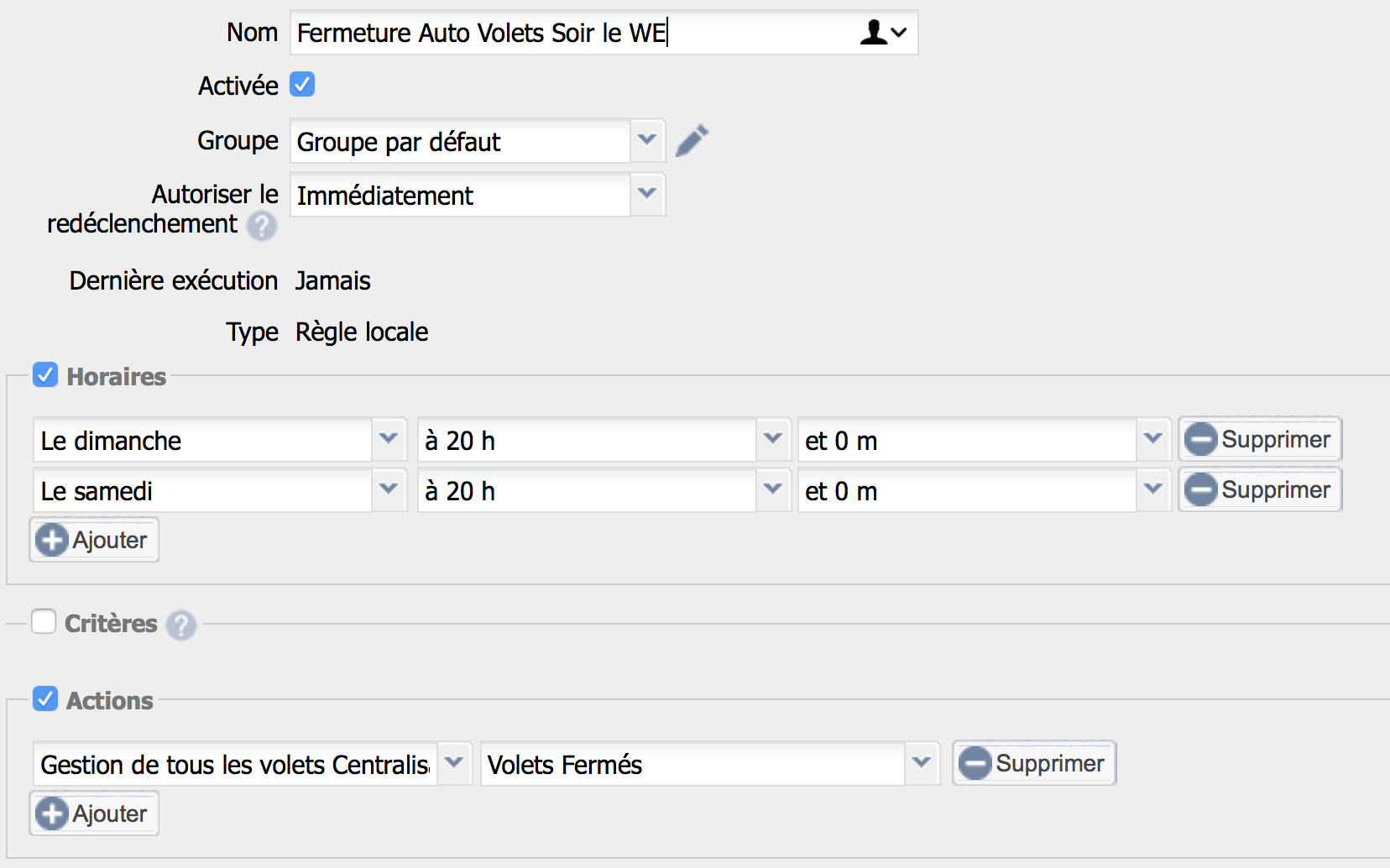This screenshot has width=1390, height=868.
Task: Delete the Volets Fermés action row
Action: tap(1034, 763)
